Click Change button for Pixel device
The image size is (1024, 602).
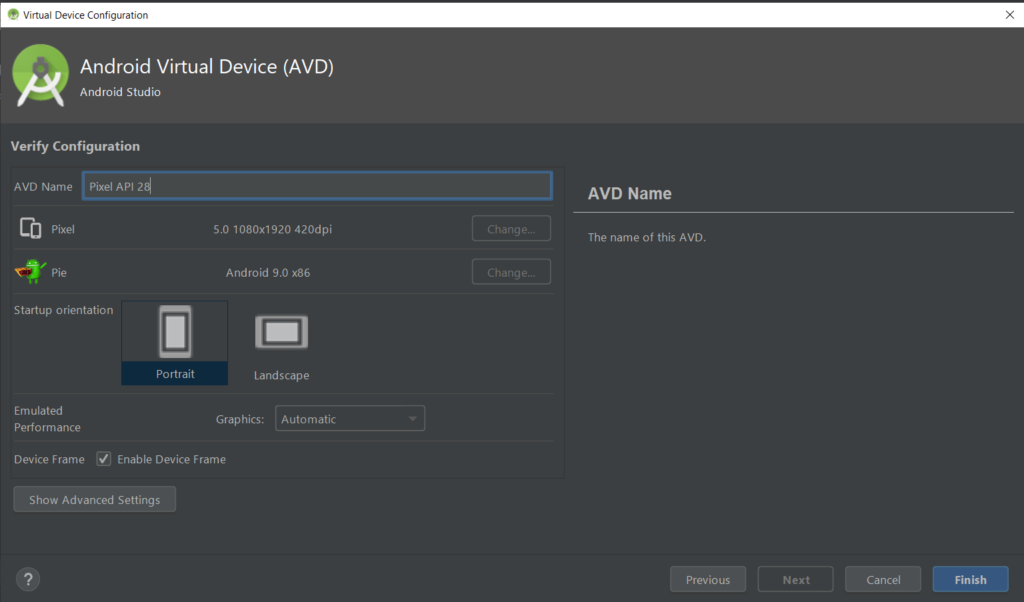511,229
